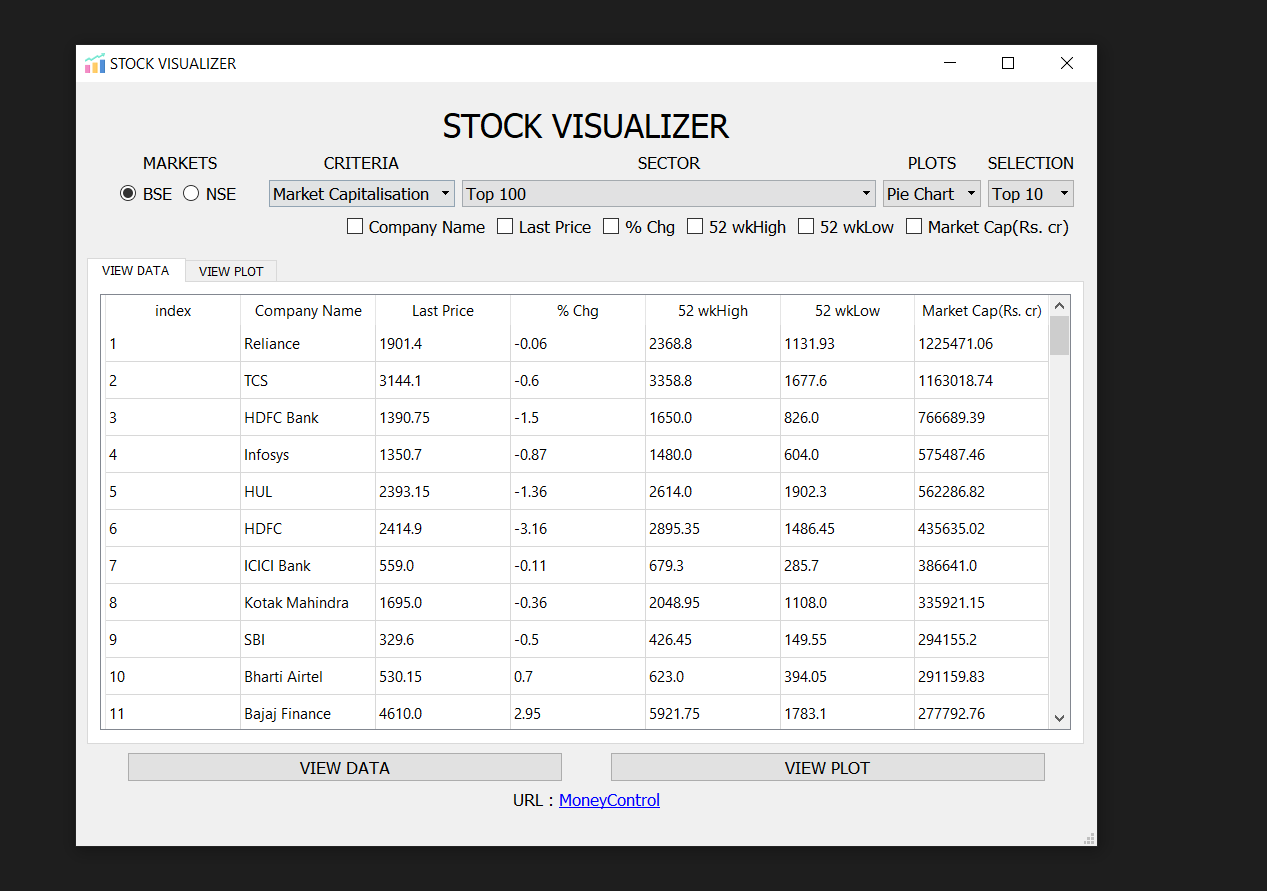Enable the 52 wkHigh checkbox
Viewport: 1267px width, 891px height.
(x=737, y=227)
